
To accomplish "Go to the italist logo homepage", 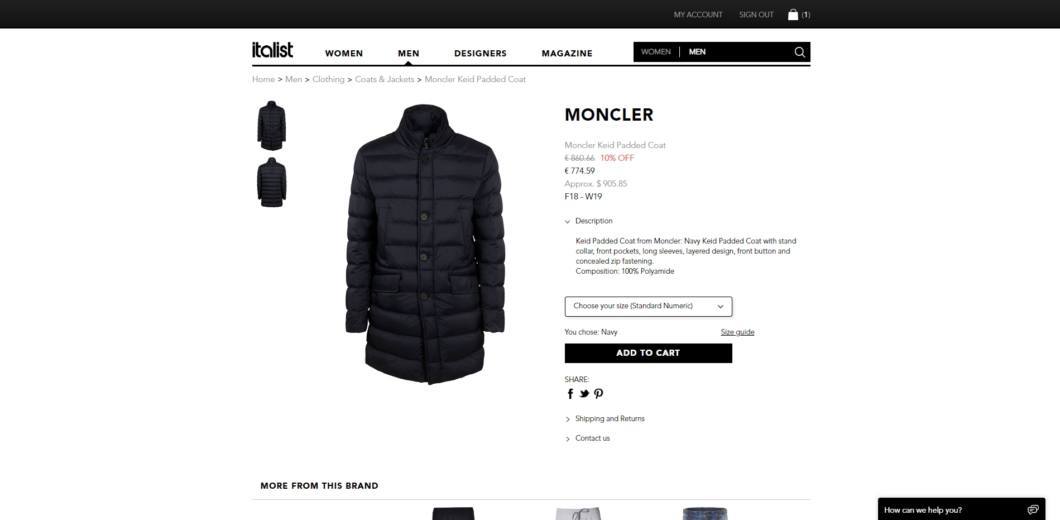I will click(272, 50).
